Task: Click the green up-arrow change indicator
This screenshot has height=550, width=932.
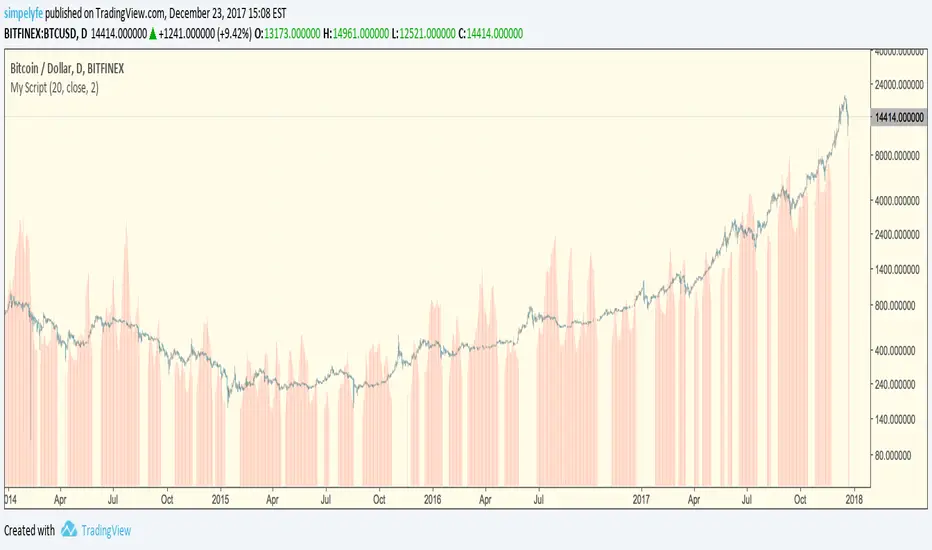Action: coord(153,34)
